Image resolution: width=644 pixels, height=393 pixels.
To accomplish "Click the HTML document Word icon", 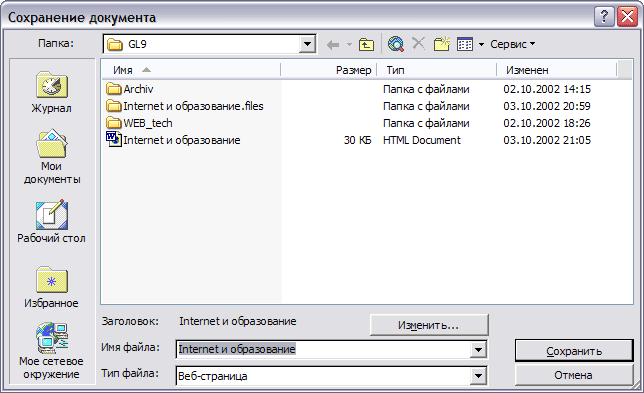I will (x=114, y=140).
